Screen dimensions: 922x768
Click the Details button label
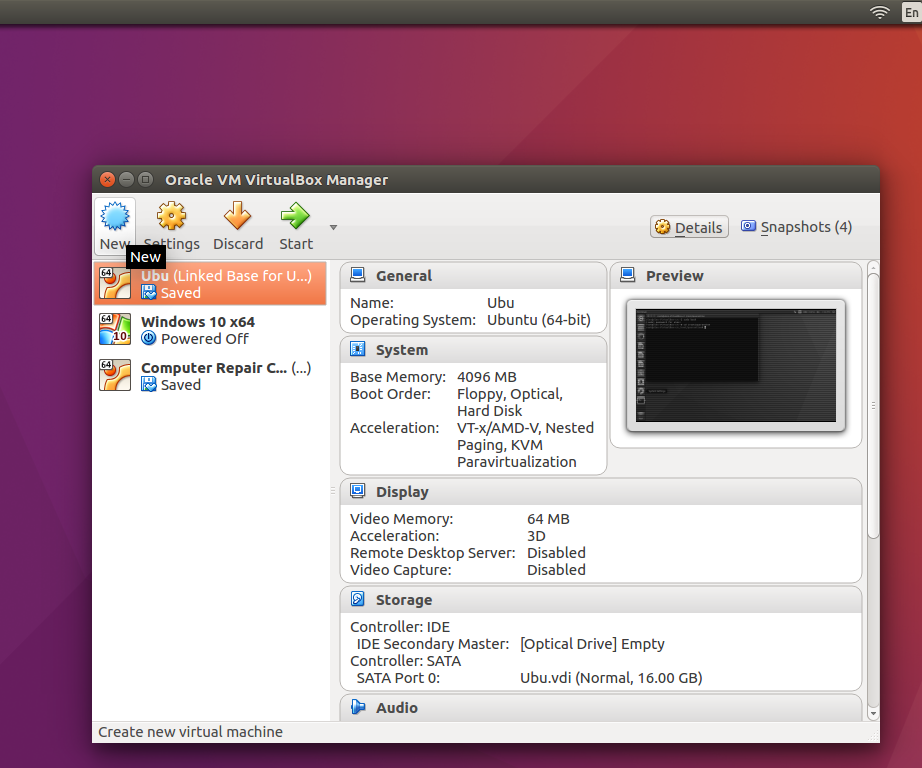click(698, 227)
